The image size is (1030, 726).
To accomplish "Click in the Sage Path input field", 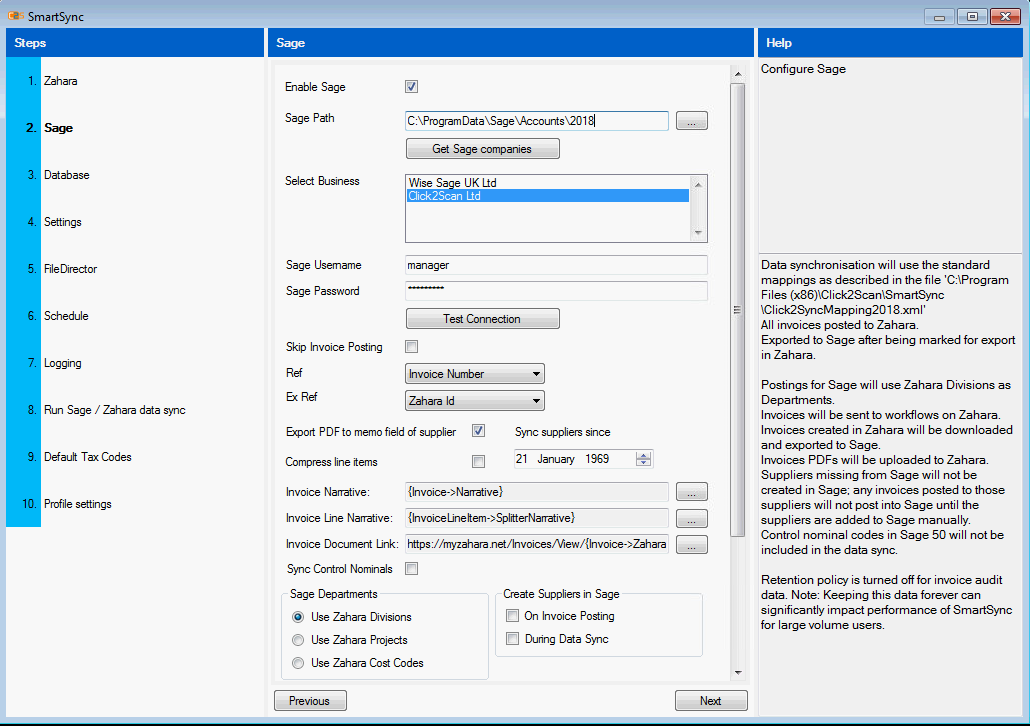I will coord(537,121).
